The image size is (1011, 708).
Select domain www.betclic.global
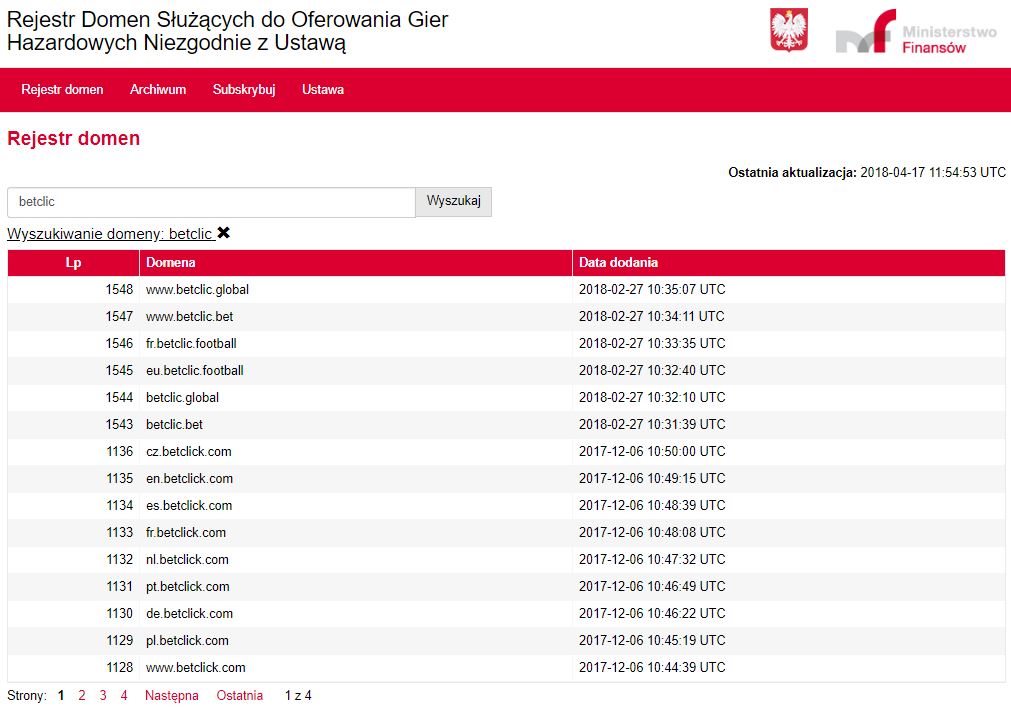pyautogui.click(x=197, y=290)
